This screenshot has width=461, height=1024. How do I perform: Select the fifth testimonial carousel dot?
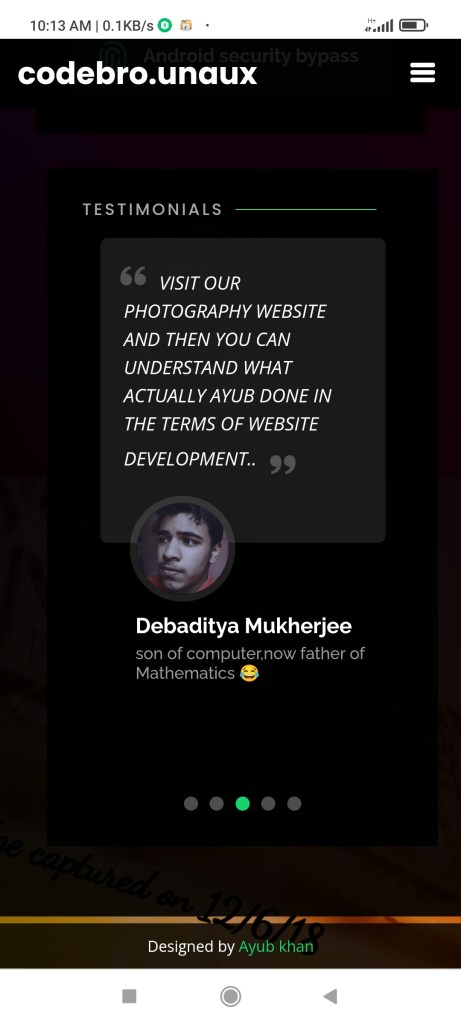tap(294, 803)
